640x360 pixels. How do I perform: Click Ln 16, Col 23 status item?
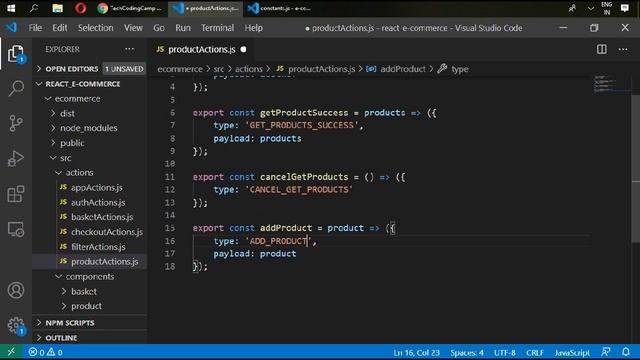(416, 352)
